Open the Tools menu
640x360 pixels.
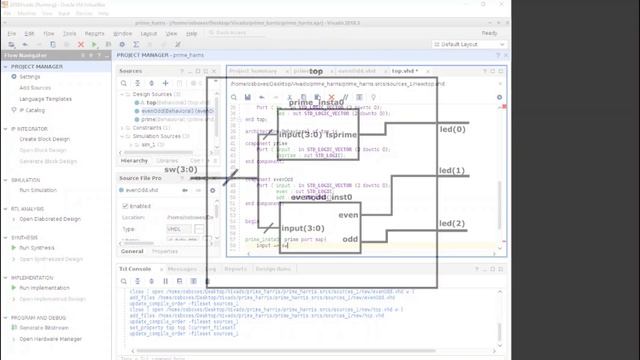(x=69, y=33)
